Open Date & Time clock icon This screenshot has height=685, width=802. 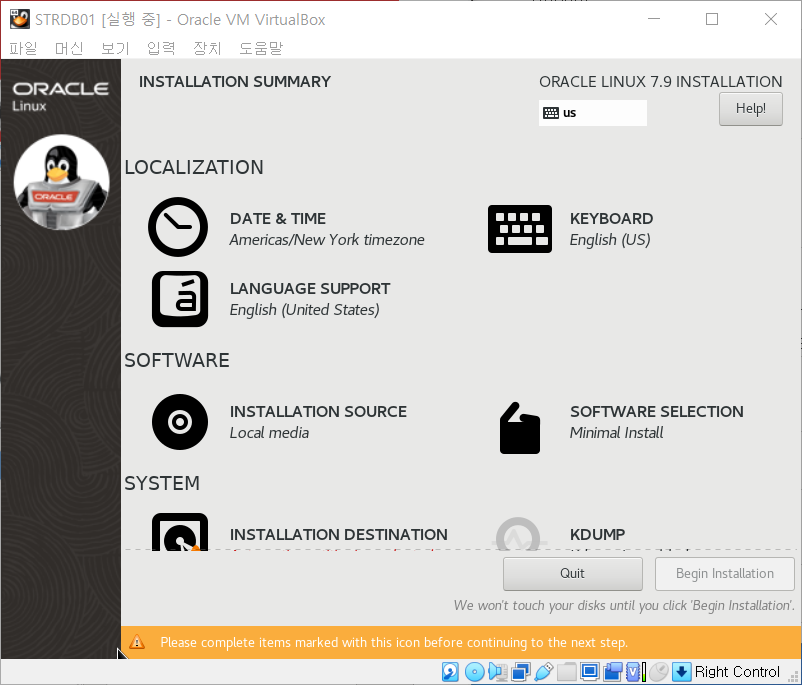pyautogui.click(x=178, y=227)
